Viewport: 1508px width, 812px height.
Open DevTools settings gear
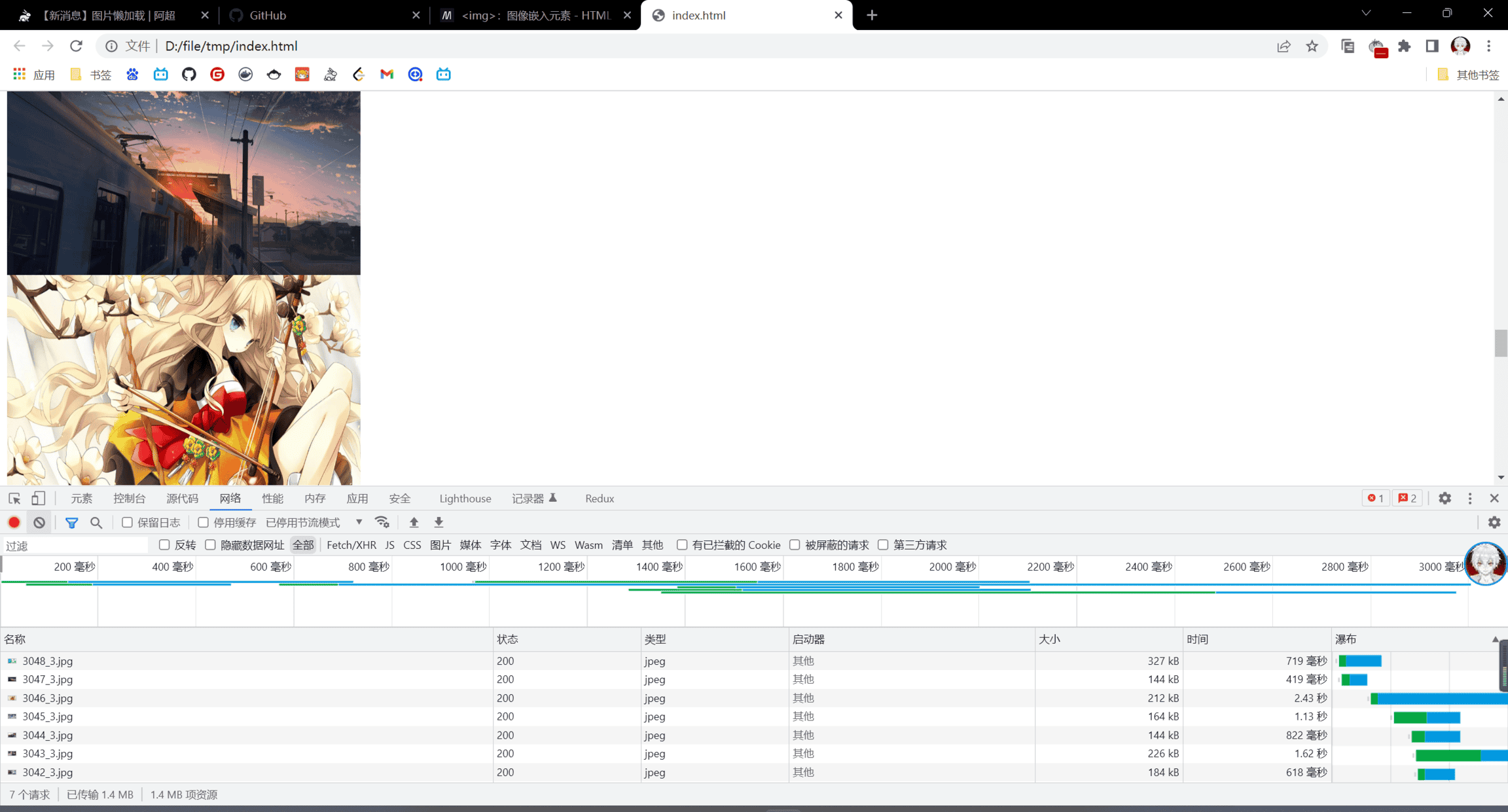(x=1445, y=499)
